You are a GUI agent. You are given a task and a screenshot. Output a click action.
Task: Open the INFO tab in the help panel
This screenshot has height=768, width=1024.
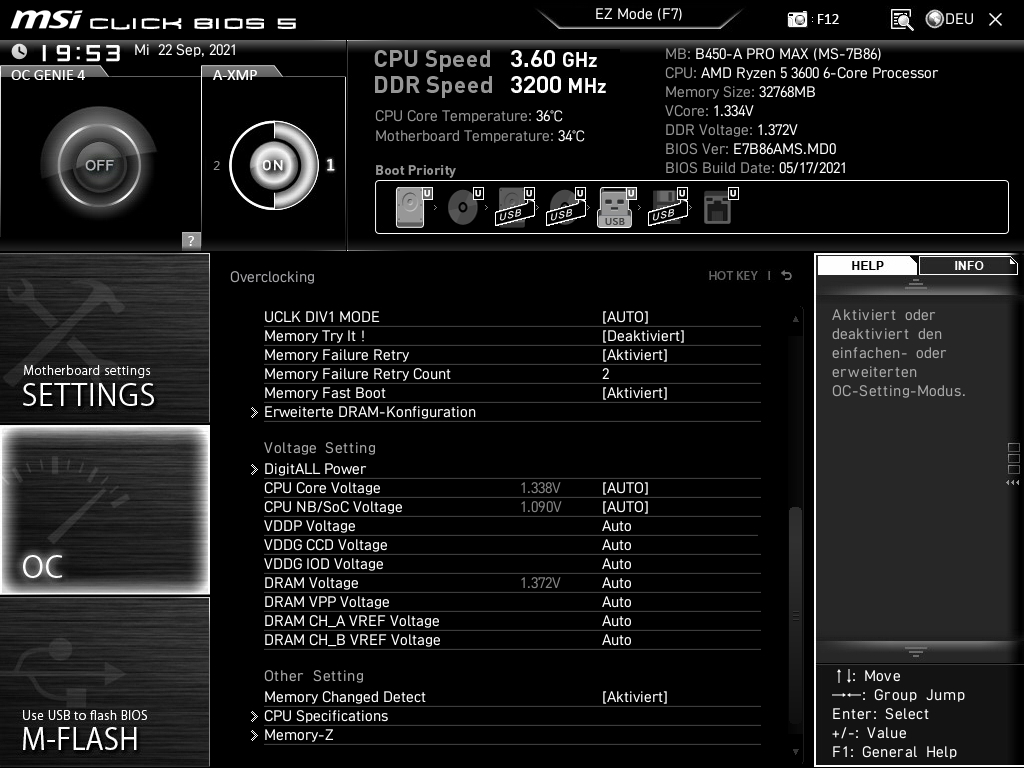[967, 265]
